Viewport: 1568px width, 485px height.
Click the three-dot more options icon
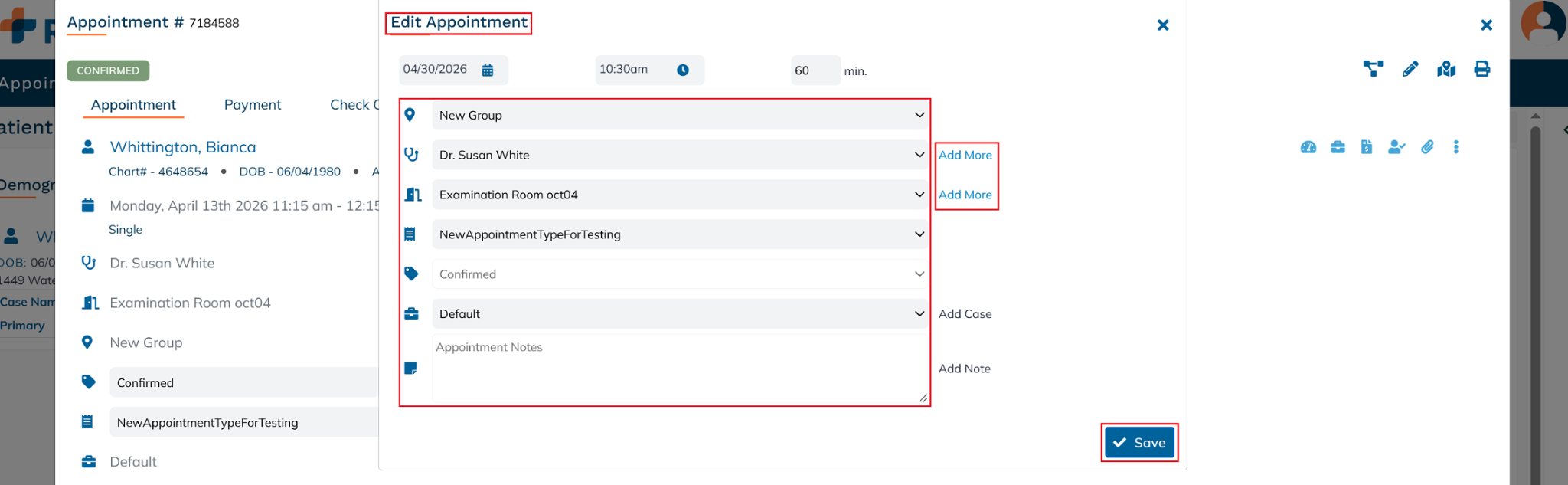click(1456, 147)
